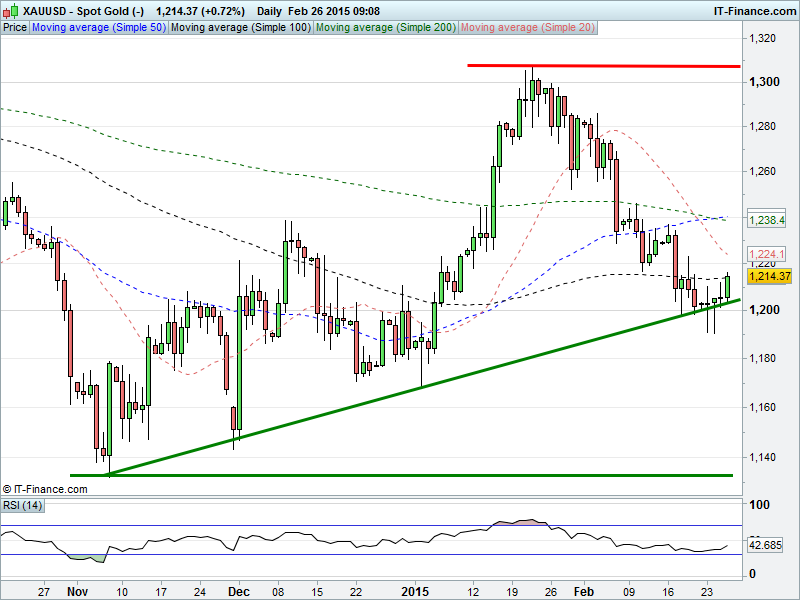
Task: Click the © IT-Finance.com copyright text
Action: click(43, 489)
